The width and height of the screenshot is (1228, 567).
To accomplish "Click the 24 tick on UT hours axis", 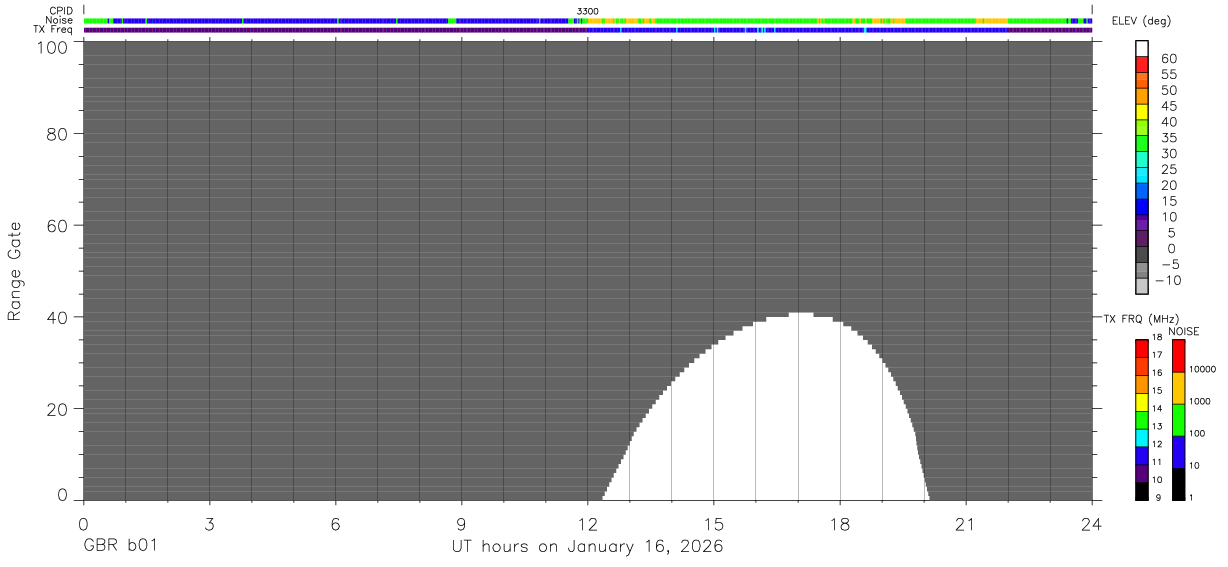I will 1092,523.
